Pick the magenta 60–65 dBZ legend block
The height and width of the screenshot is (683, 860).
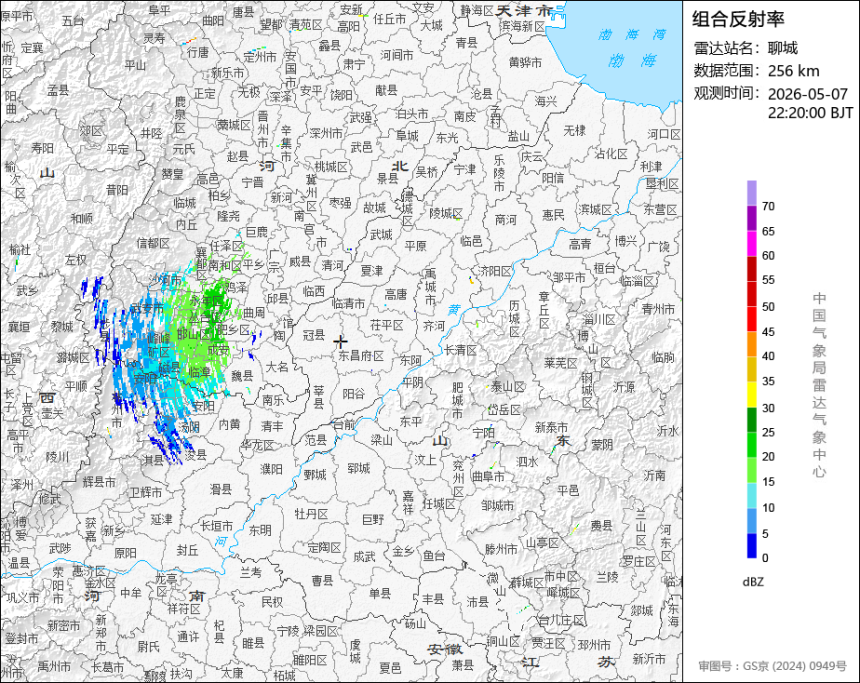(x=751, y=243)
